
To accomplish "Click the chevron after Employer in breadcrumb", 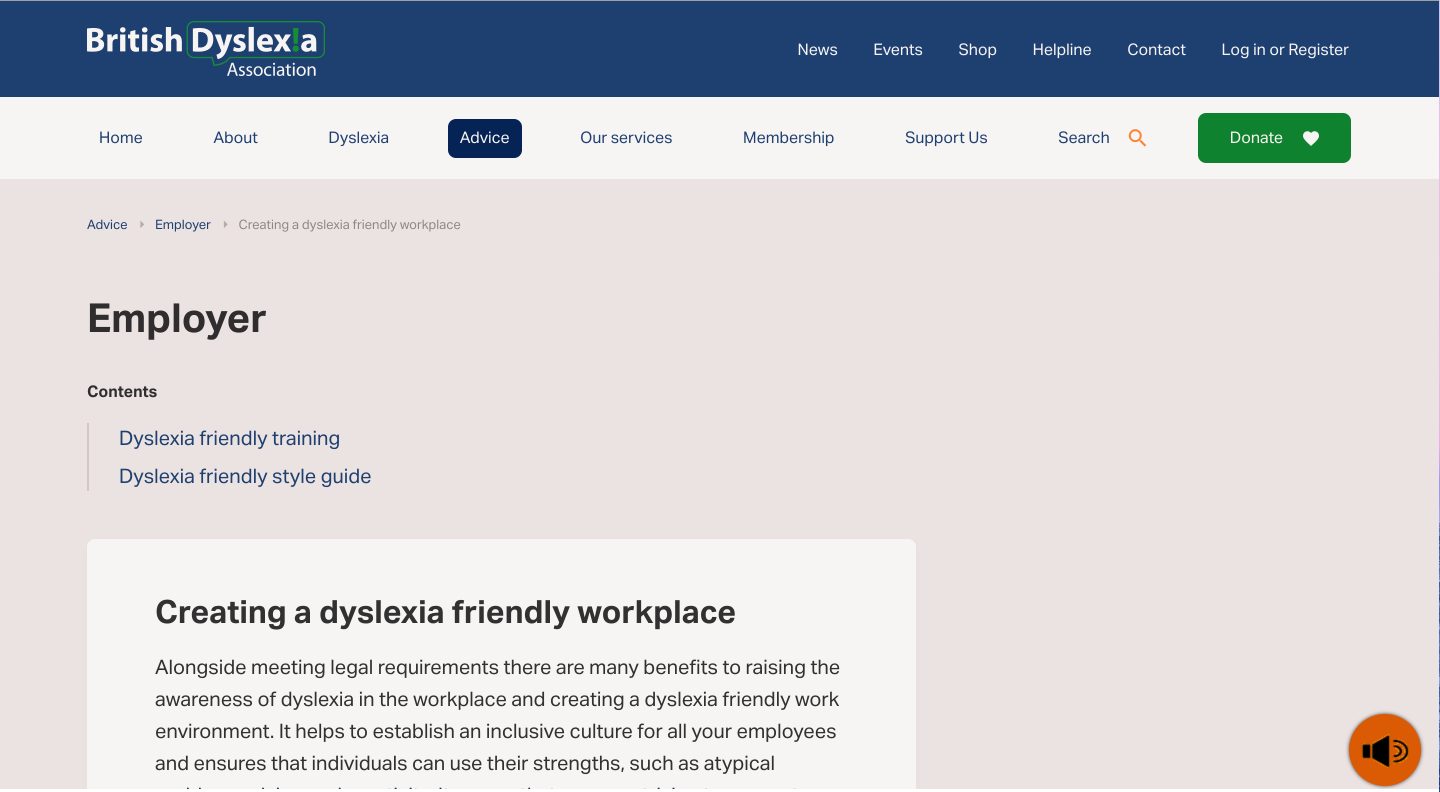I will point(224,224).
